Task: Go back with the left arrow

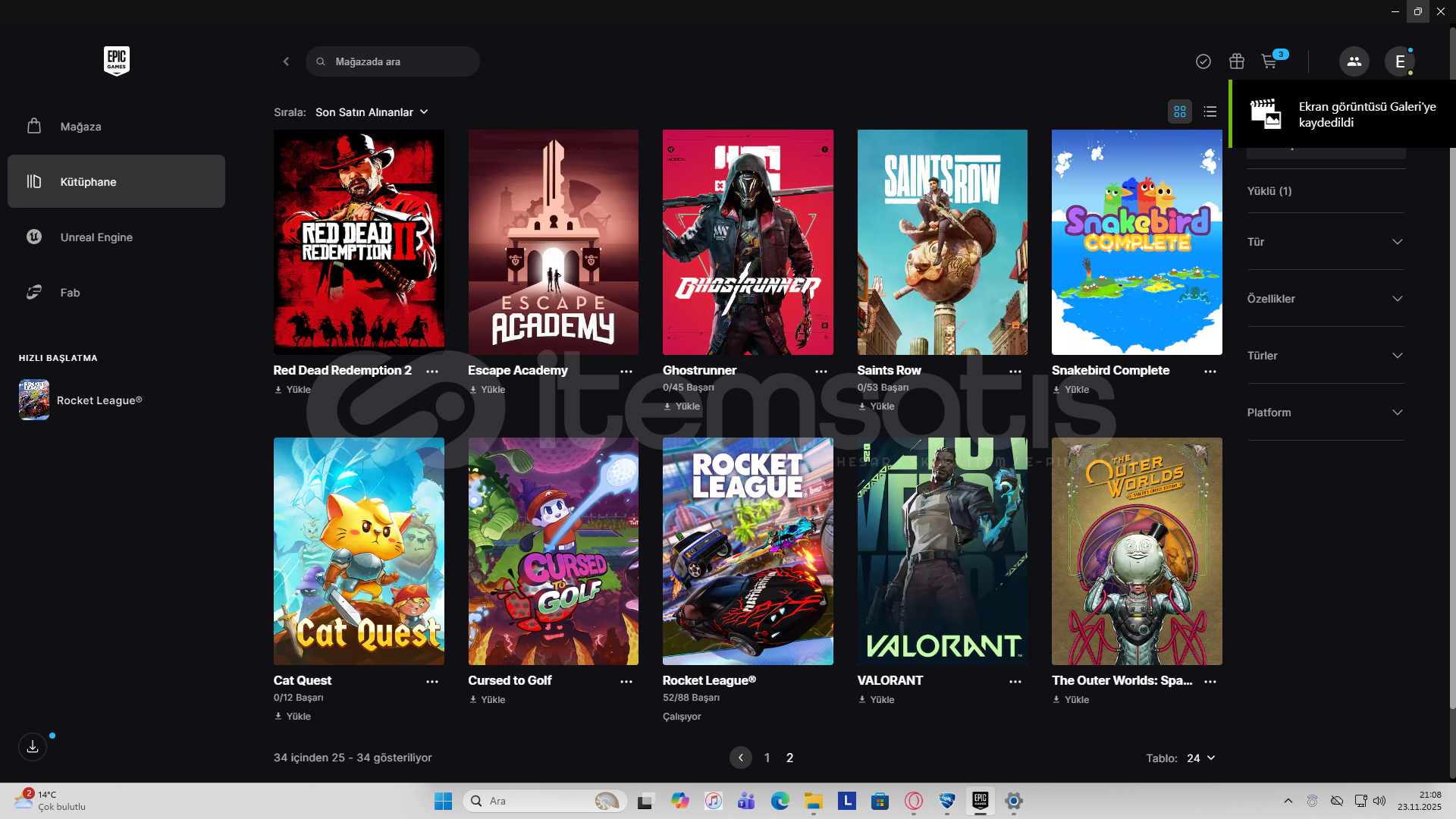Action: pyautogui.click(x=286, y=61)
